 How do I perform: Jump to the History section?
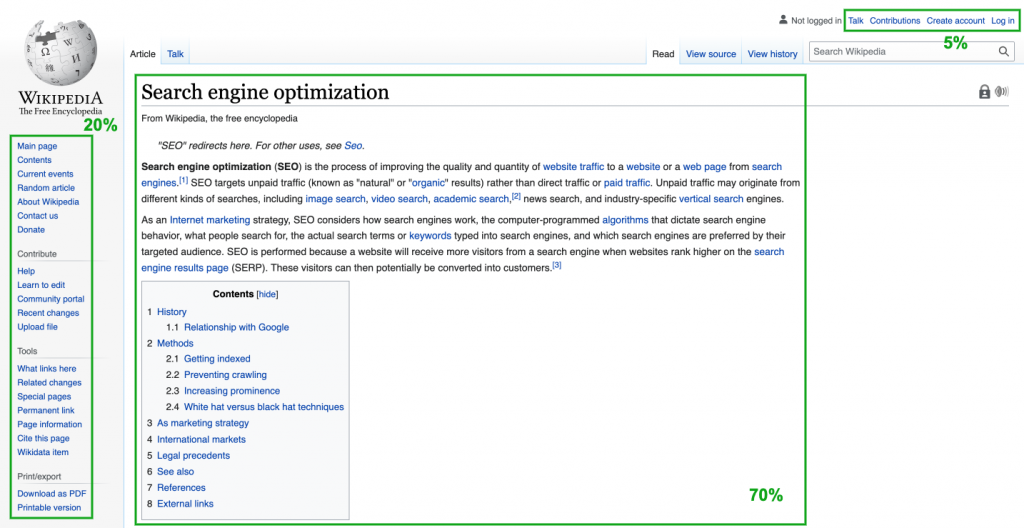tap(172, 312)
